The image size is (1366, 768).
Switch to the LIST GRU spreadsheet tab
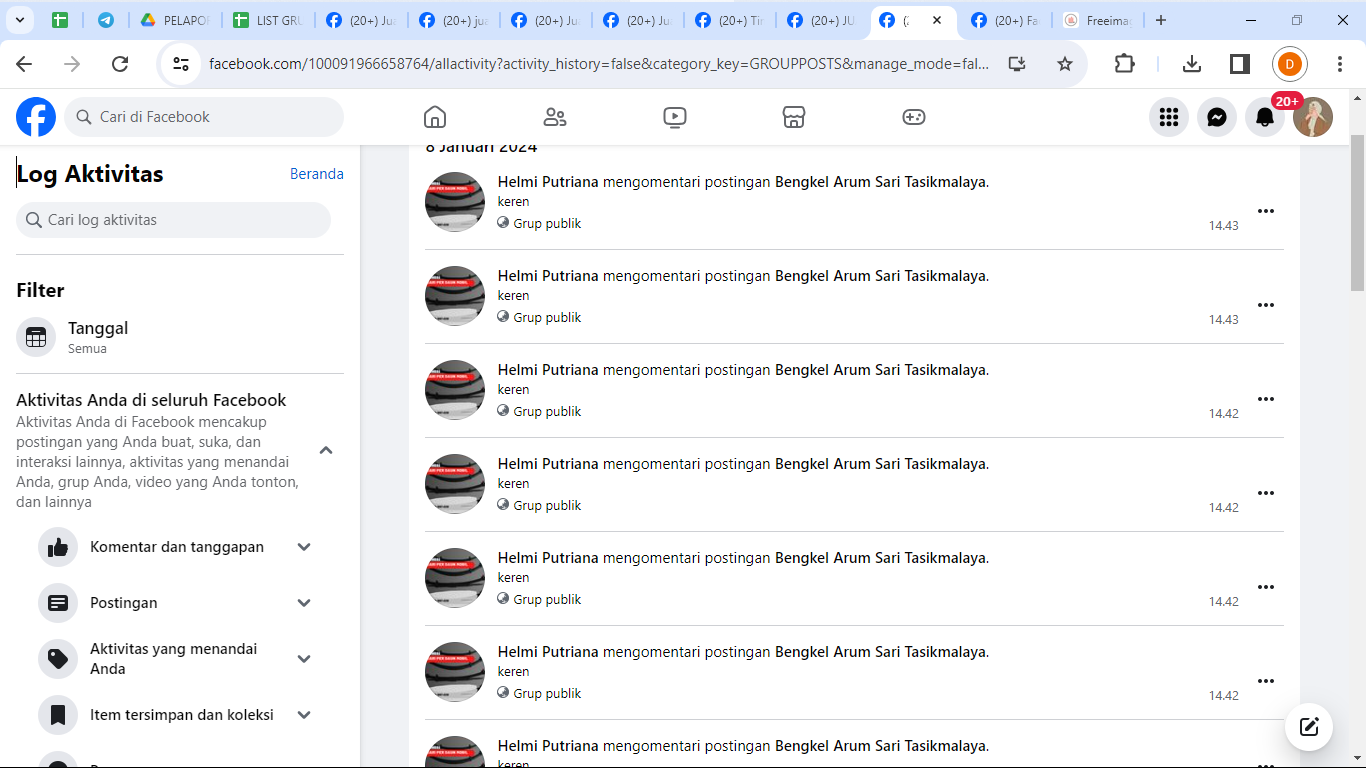267,20
